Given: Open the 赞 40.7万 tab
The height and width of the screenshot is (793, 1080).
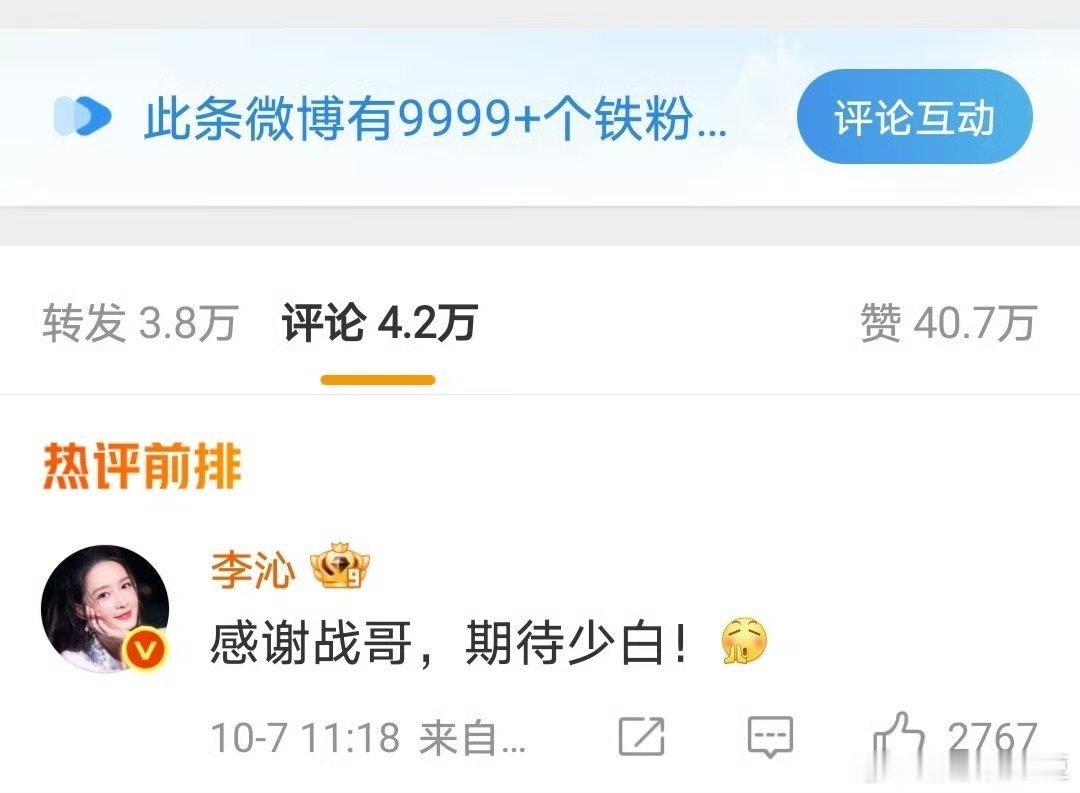Looking at the screenshot, I should point(948,322).
